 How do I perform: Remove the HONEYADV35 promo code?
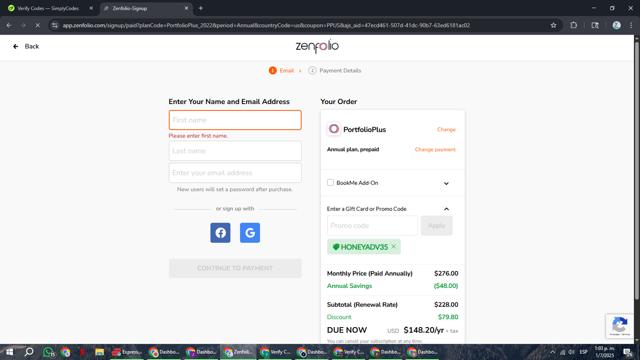click(x=394, y=247)
